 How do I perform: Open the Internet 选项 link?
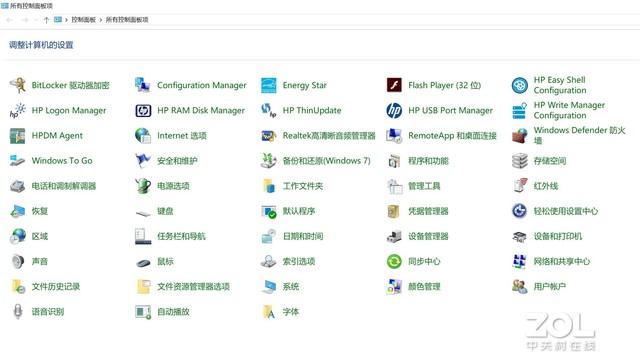pos(182,136)
